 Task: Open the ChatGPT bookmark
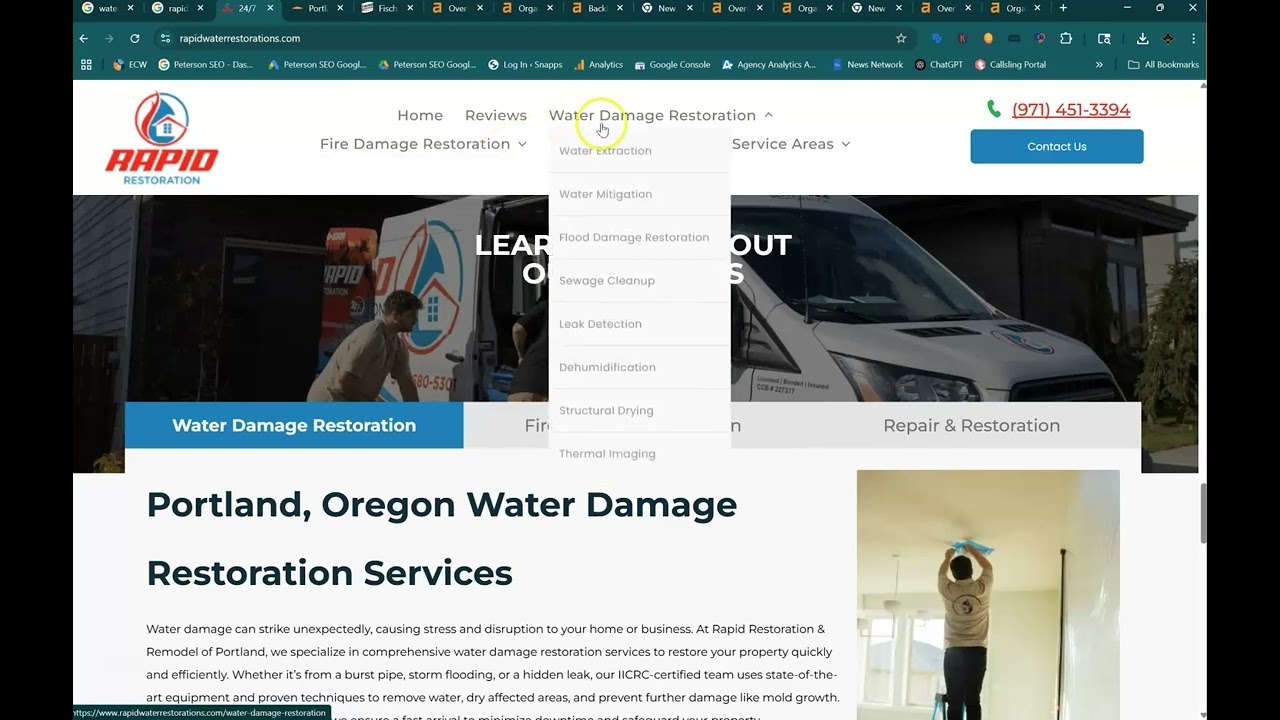pyautogui.click(x=938, y=64)
